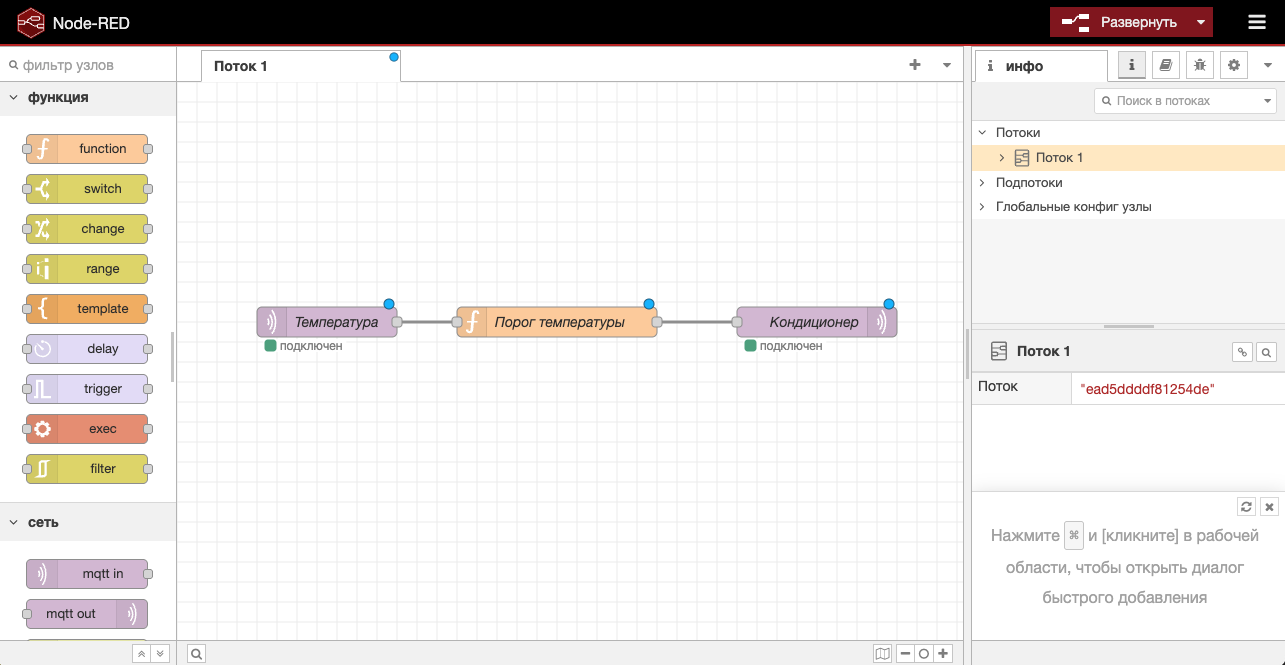The height and width of the screenshot is (665, 1285).
Task: Open the configuration nodes gear tab
Action: (1234, 65)
